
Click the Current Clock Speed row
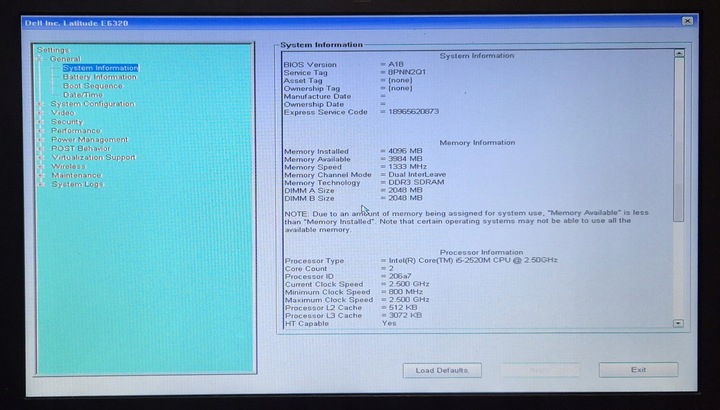pyautogui.click(x=357, y=284)
